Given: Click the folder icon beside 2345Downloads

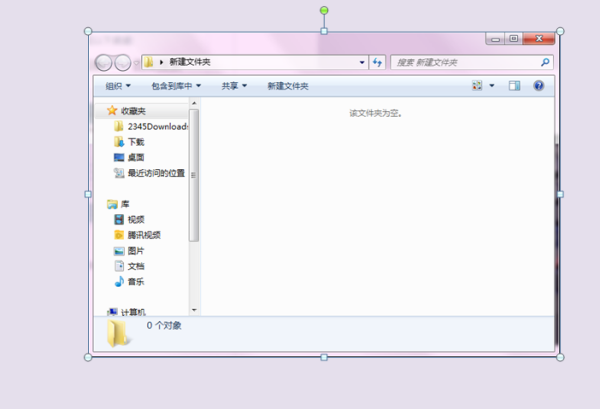Looking at the screenshot, I should click(119, 126).
